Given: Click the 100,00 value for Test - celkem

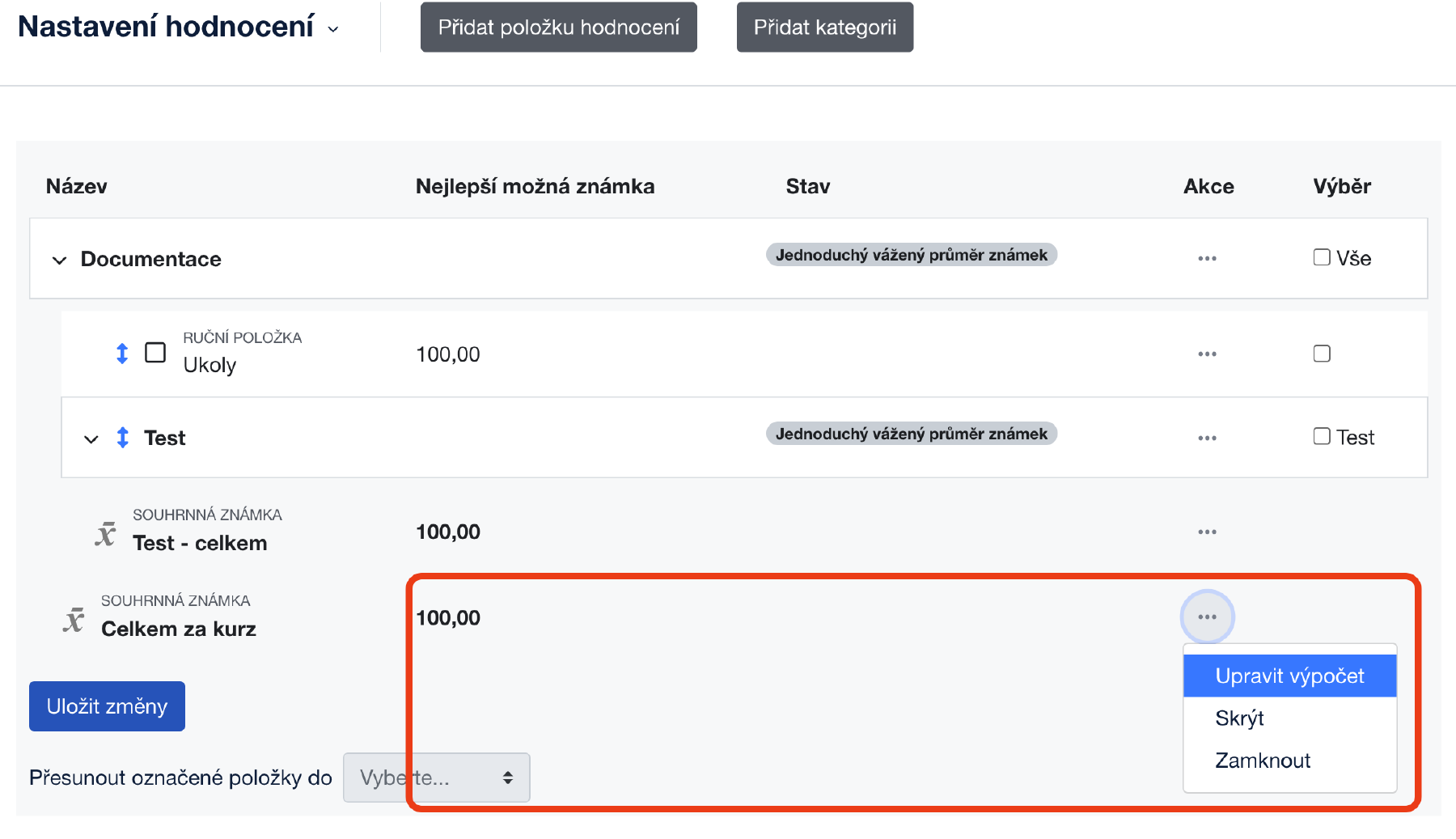Looking at the screenshot, I should [448, 532].
